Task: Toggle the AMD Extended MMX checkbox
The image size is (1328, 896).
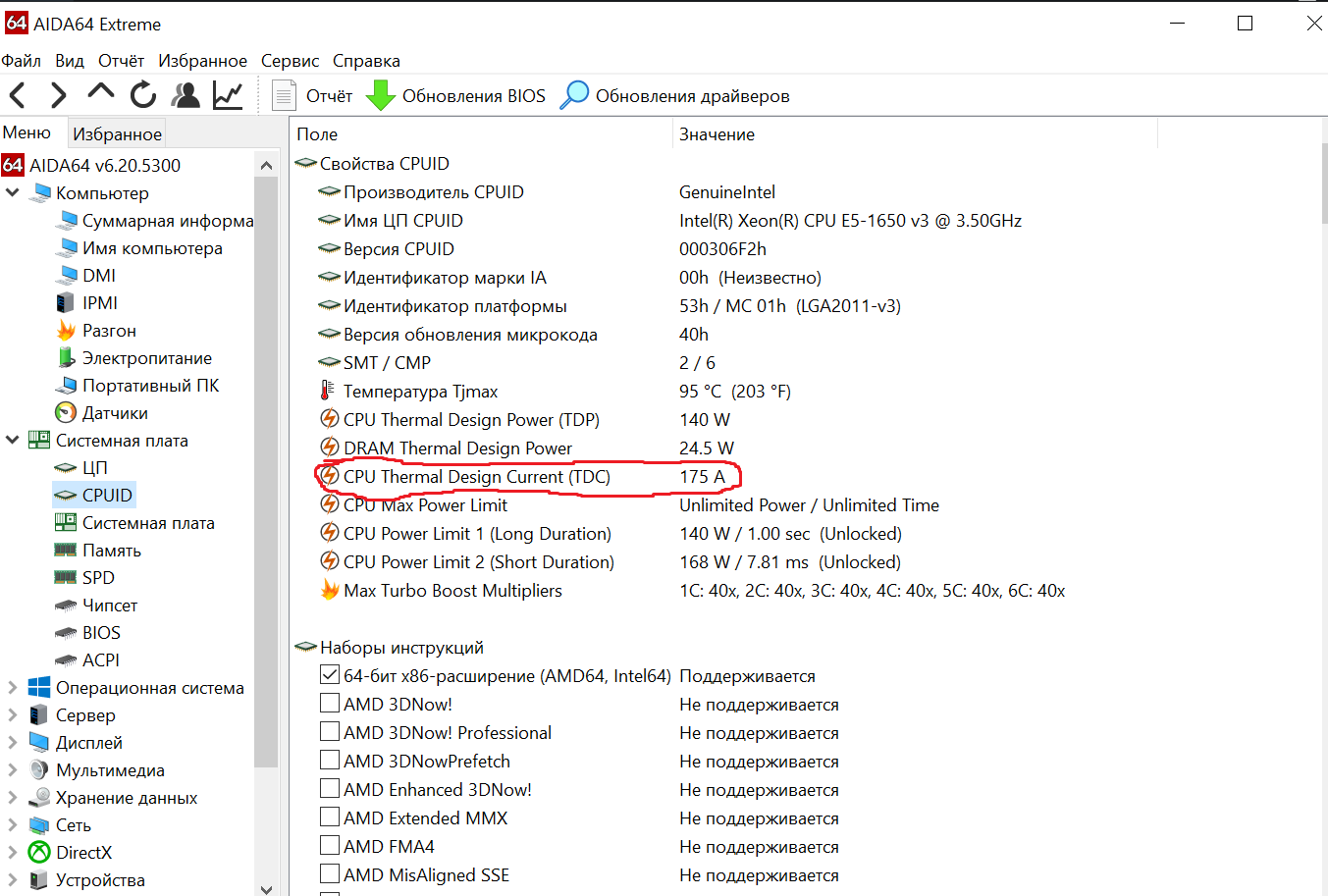Action: pyautogui.click(x=330, y=817)
